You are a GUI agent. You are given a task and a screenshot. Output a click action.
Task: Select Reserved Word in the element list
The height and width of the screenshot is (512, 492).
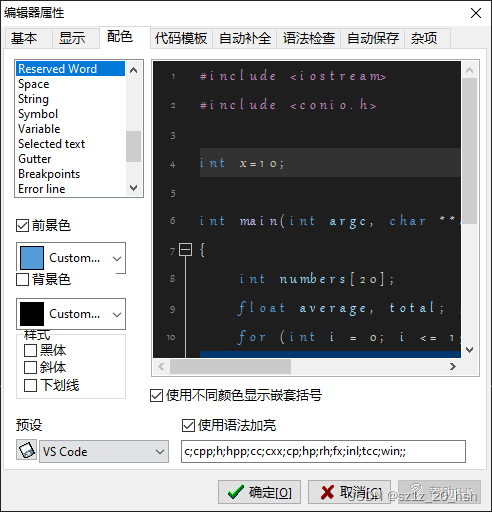point(71,69)
